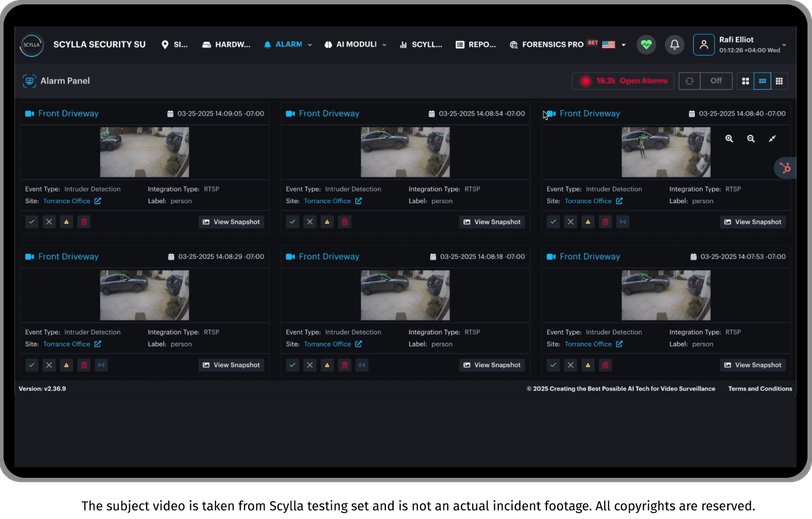Click the 19.2k Open Alarms button
Image resolution: width=812 pixels, height=519 pixels.
[x=623, y=81]
